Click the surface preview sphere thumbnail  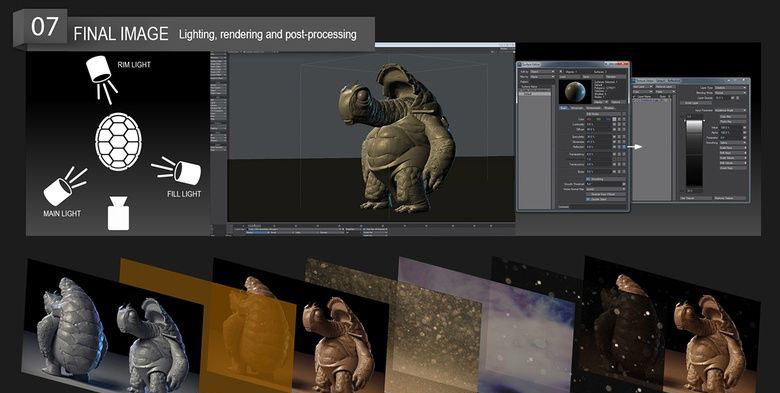pos(575,92)
